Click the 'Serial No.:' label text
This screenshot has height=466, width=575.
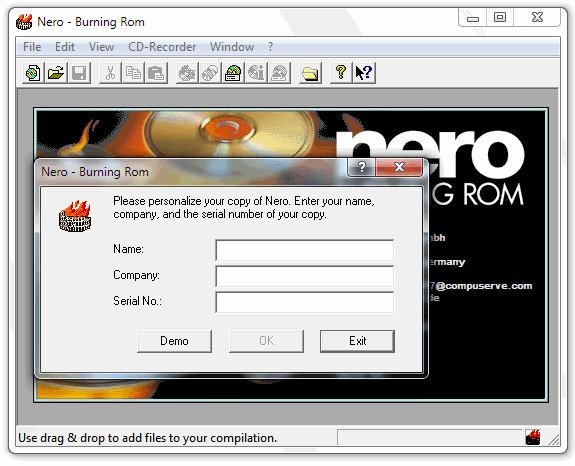click(x=138, y=301)
